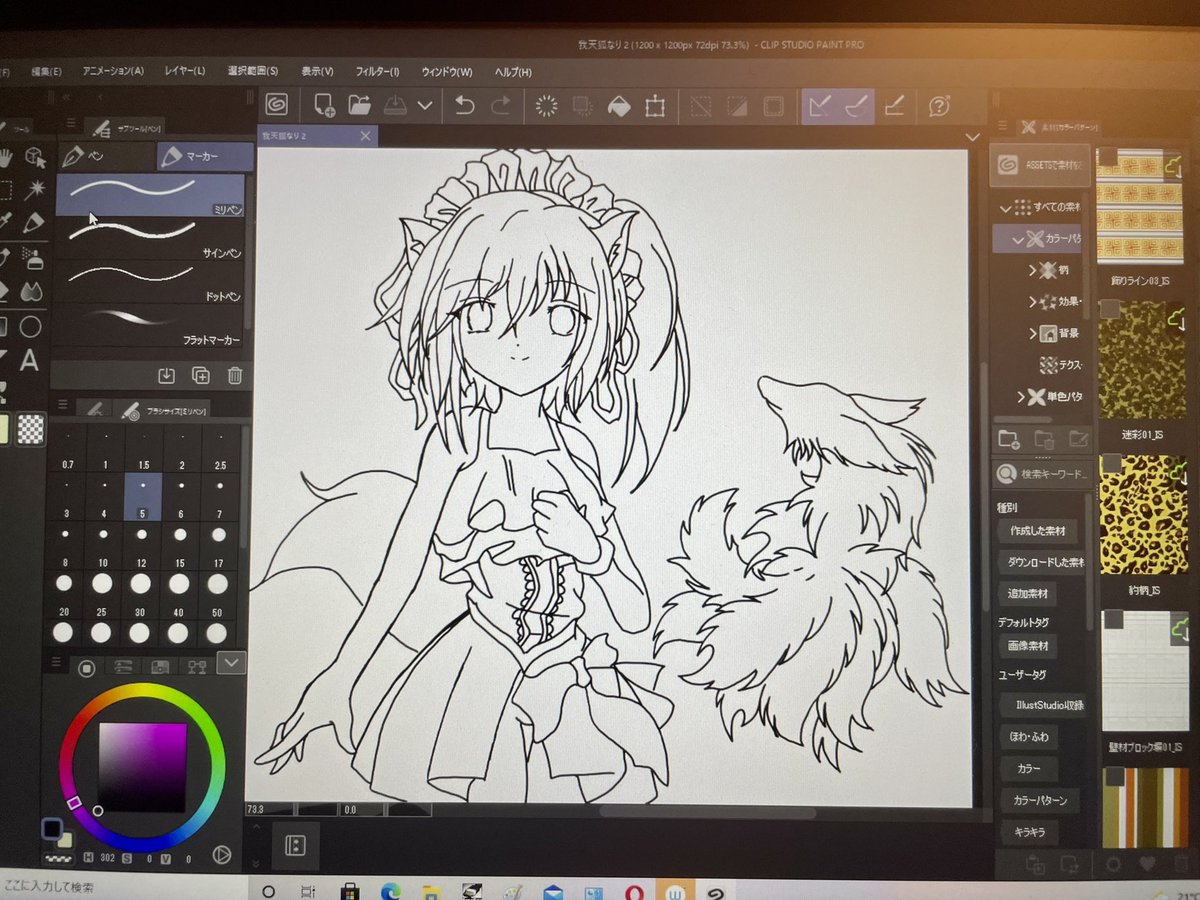Redo with the forward arrow icon
Image resolution: width=1200 pixels, height=900 pixels.
(x=501, y=104)
